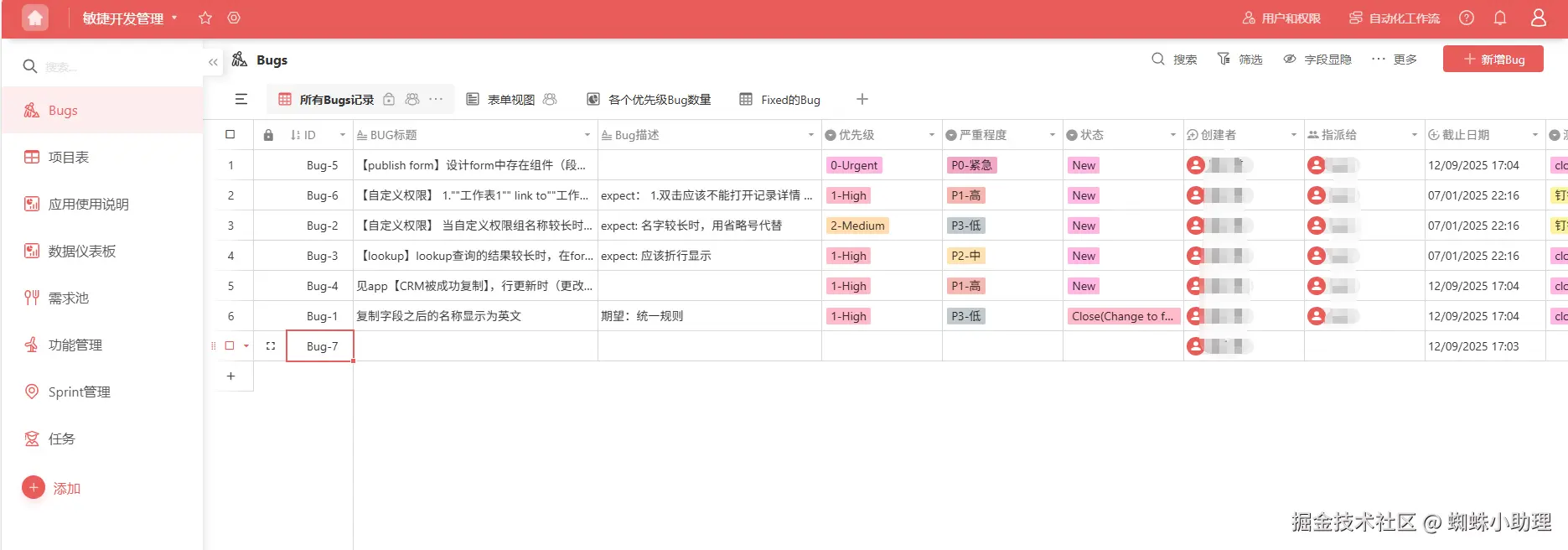Open 应用使用说明 in the sidebar
Screen dimensions: 1568x550
(102, 204)
